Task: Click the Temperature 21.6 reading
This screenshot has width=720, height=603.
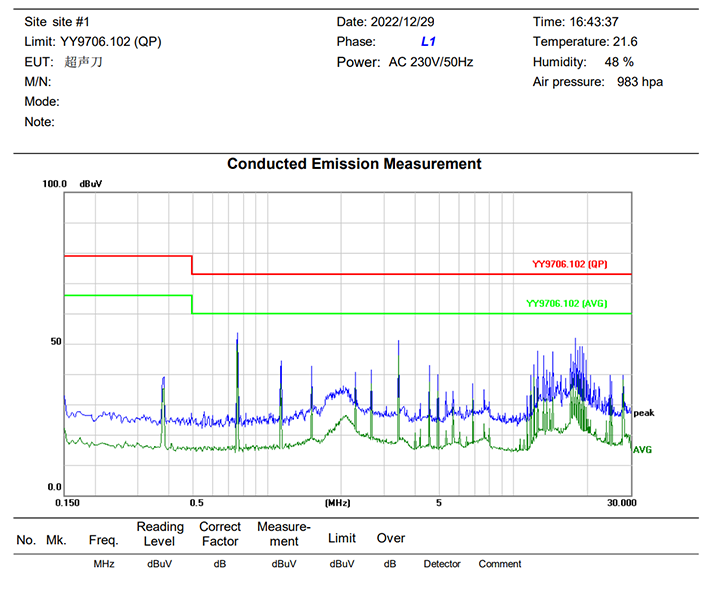Action: coord(585,42)
